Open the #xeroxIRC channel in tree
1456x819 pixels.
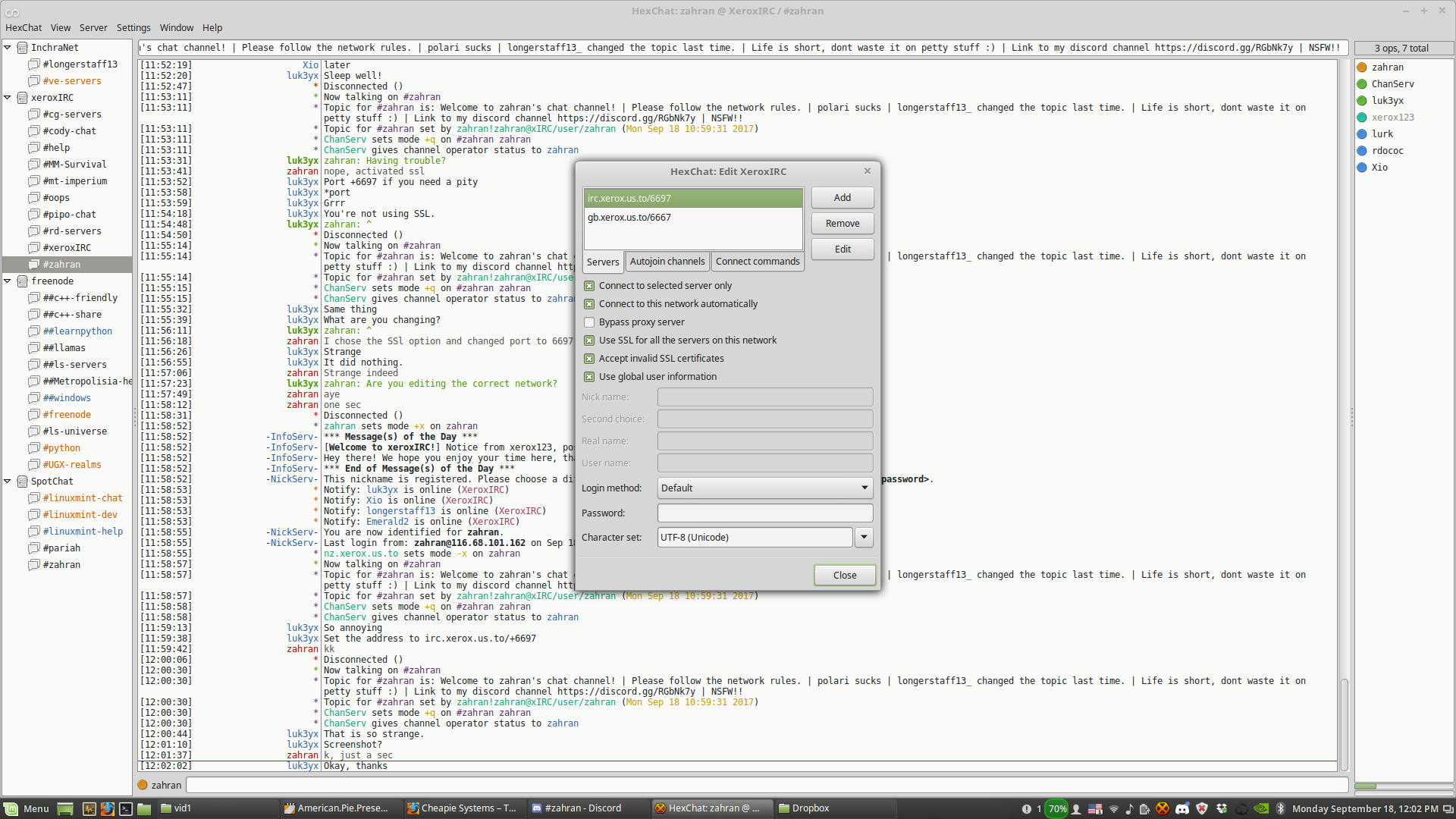(67, 248)
